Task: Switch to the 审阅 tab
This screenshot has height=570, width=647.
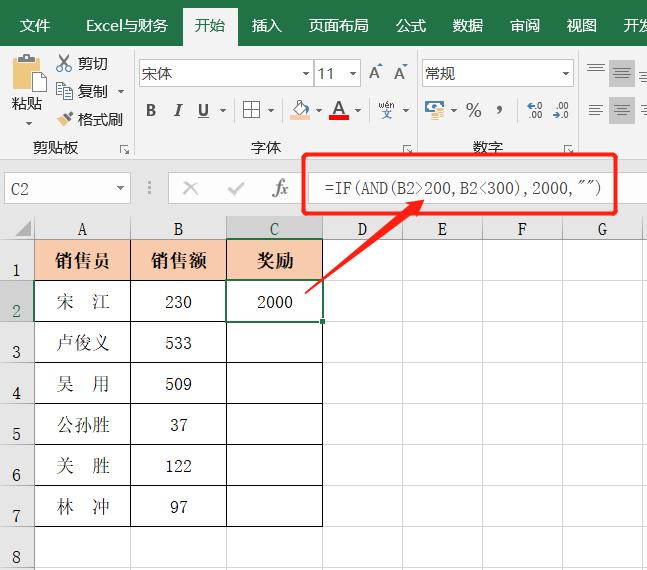Action: coord(525,26)
